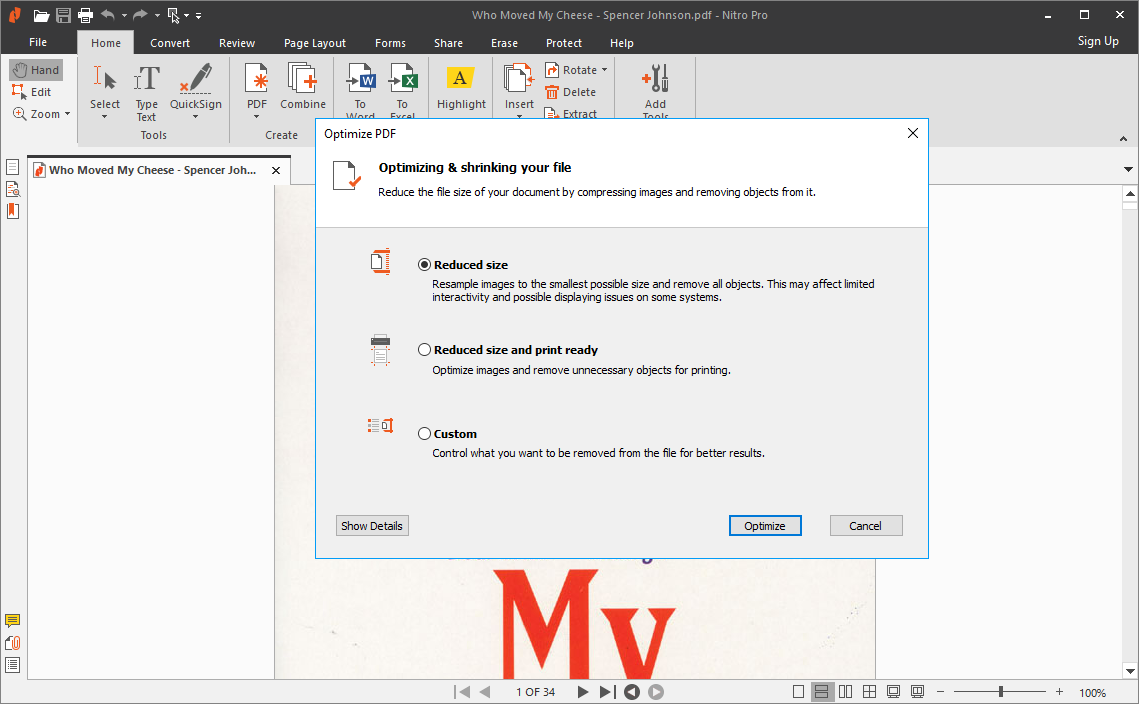
Task: Open the Page Layout tab
Action: click(315, 43)
